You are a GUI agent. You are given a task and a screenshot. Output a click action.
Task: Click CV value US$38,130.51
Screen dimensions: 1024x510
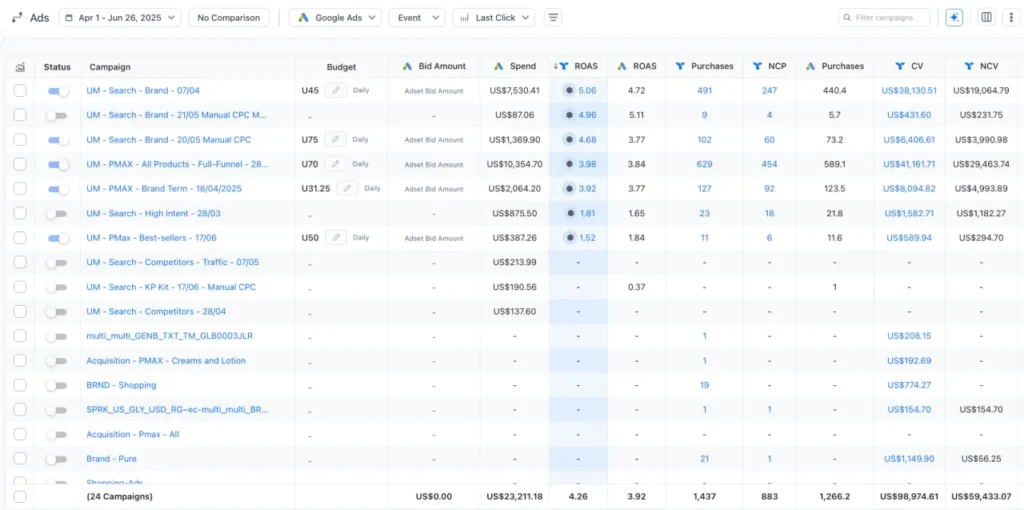(x=909, y=91)
